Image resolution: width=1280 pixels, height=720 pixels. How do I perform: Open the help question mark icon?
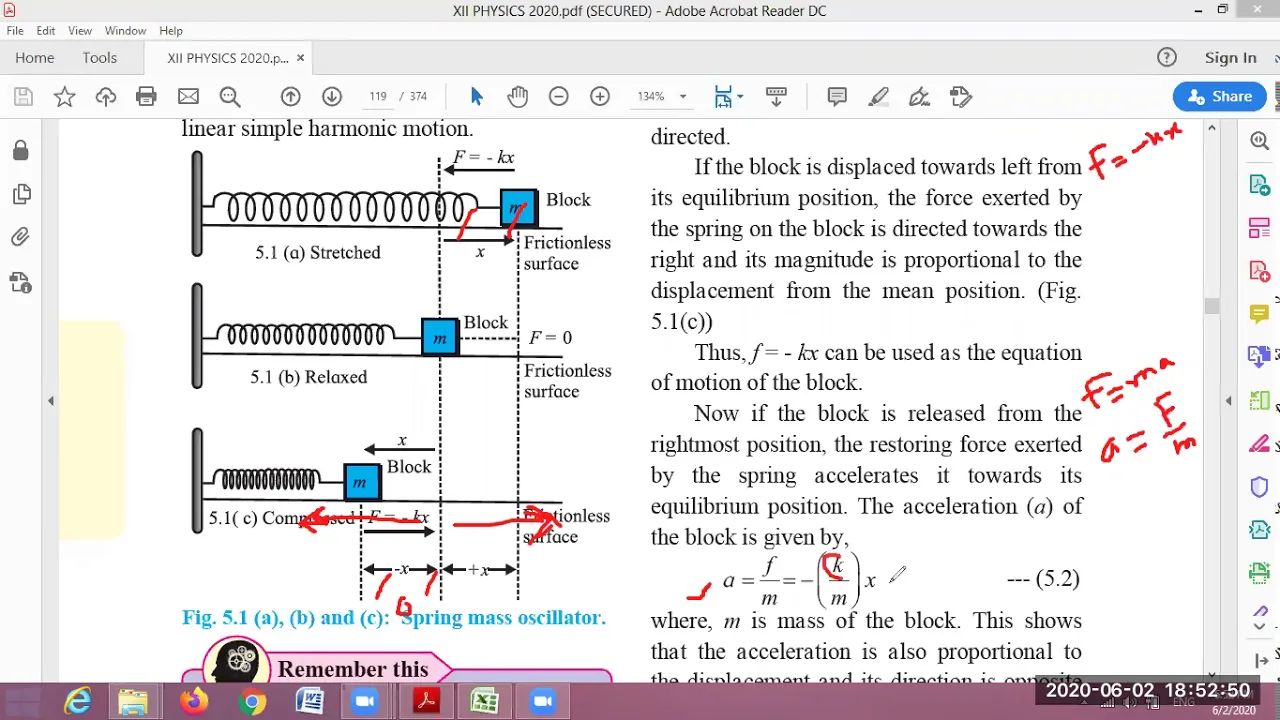point(1167,58)
